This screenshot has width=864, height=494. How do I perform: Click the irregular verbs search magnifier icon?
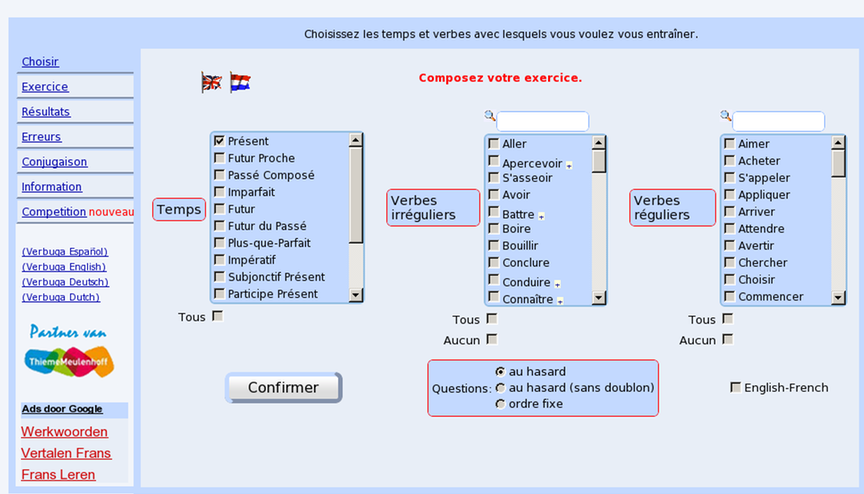pos(489,116)
